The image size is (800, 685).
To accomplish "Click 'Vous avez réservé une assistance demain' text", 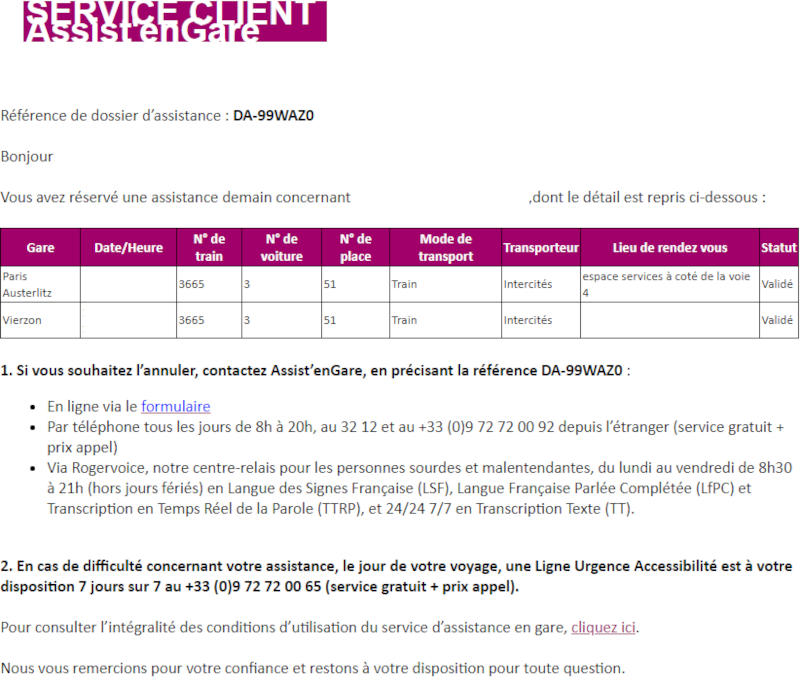I will coord(176,197).
